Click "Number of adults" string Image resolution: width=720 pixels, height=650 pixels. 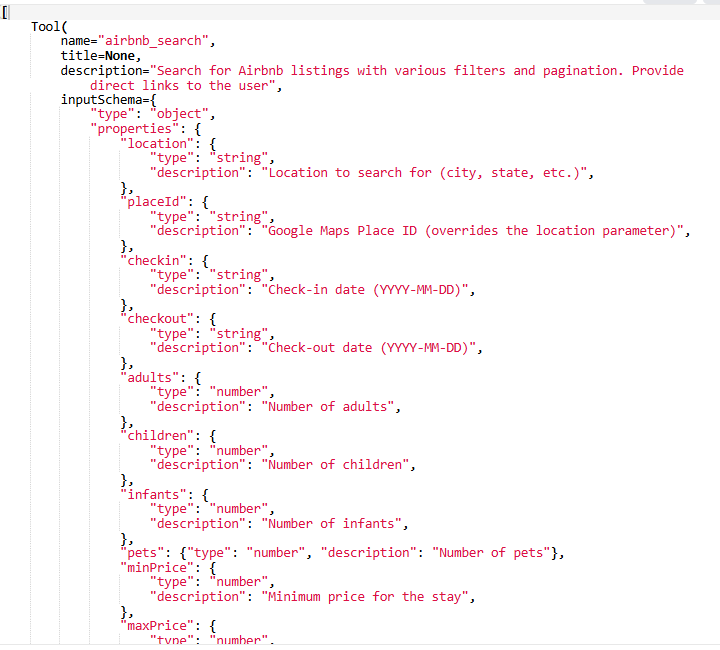[328, 407]
